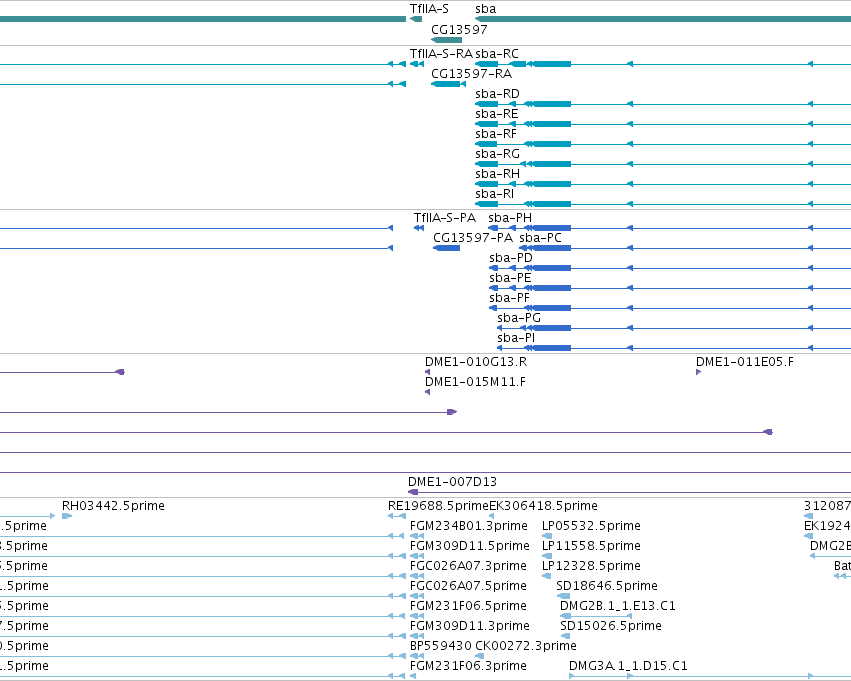Click the arrow marker under DME1-011E05.F
Screen dimensions: 851x681
click(698, 372)
